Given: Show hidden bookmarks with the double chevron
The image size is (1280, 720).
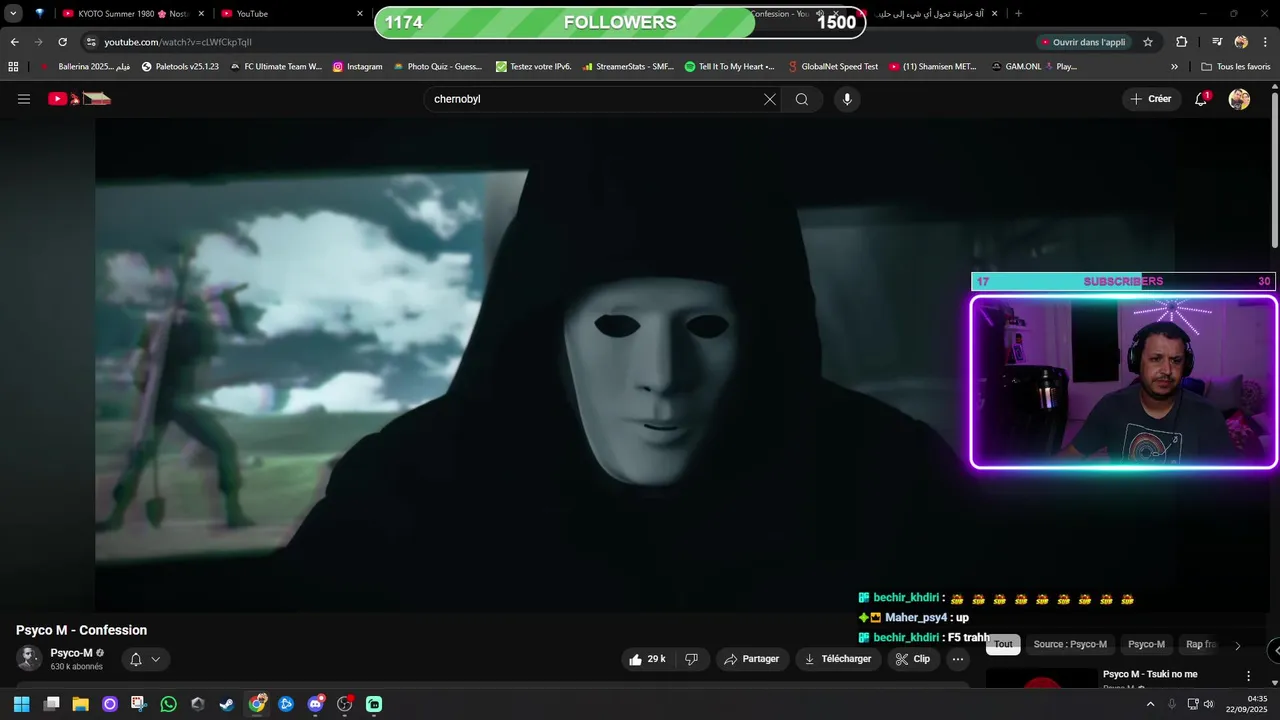Looking at the screenshot, I should [x=1174, y=67].
